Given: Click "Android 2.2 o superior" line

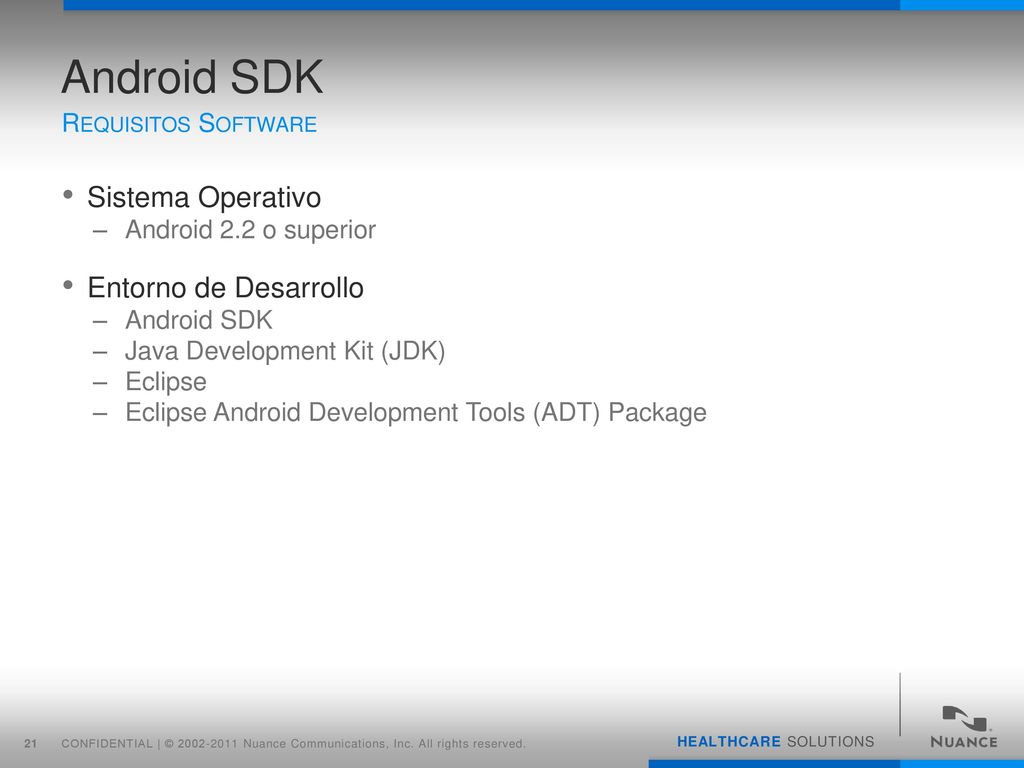Looking at the screenshot, I should [x=250, y=230].
